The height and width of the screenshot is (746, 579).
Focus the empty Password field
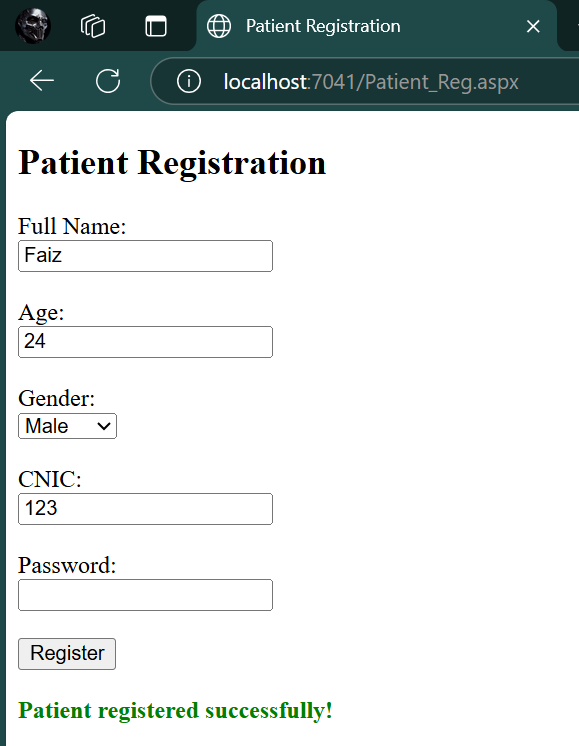(x=145, y=595)
